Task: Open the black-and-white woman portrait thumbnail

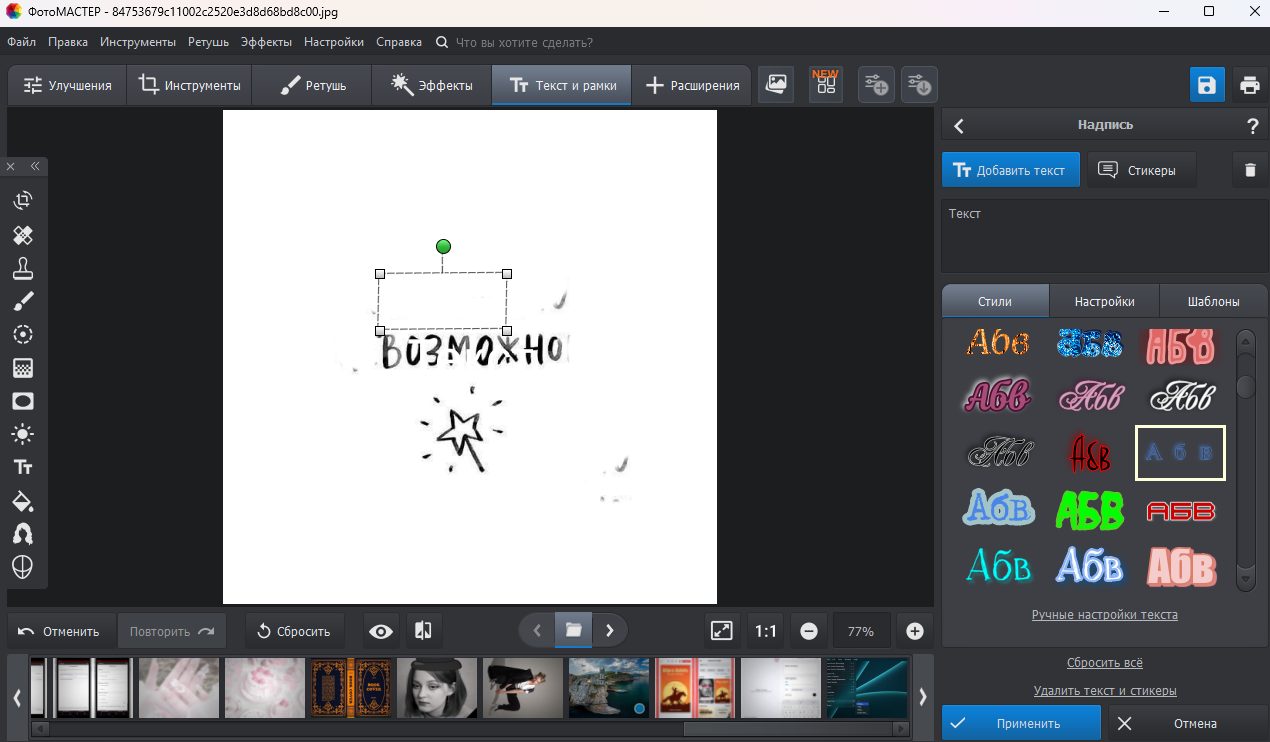Action: pyautogui.click(x=436, y=687)
